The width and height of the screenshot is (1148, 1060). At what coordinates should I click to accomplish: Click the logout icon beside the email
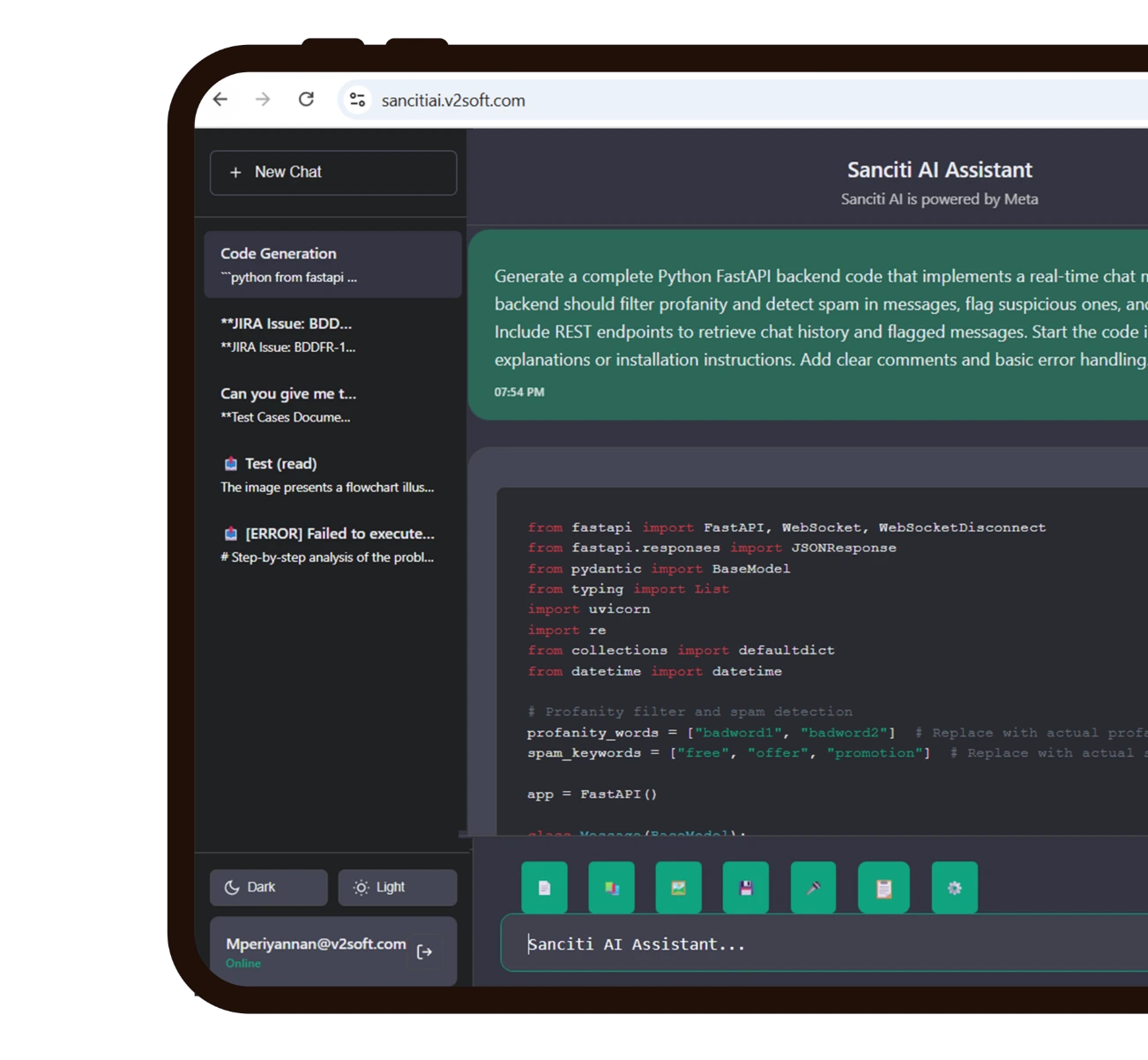click(x=424, y=952)
